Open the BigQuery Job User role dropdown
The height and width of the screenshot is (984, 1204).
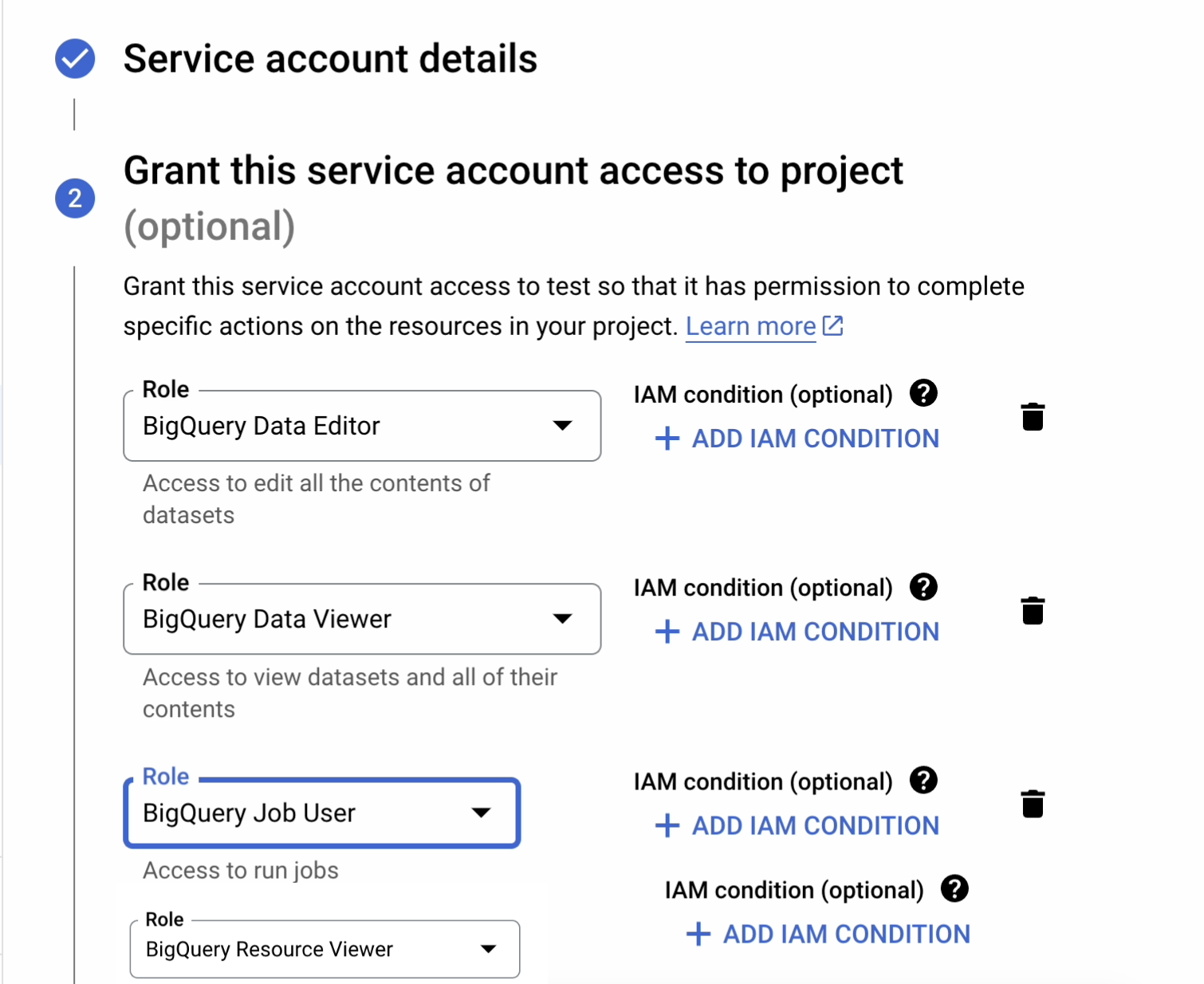click(x=322, y=813)
